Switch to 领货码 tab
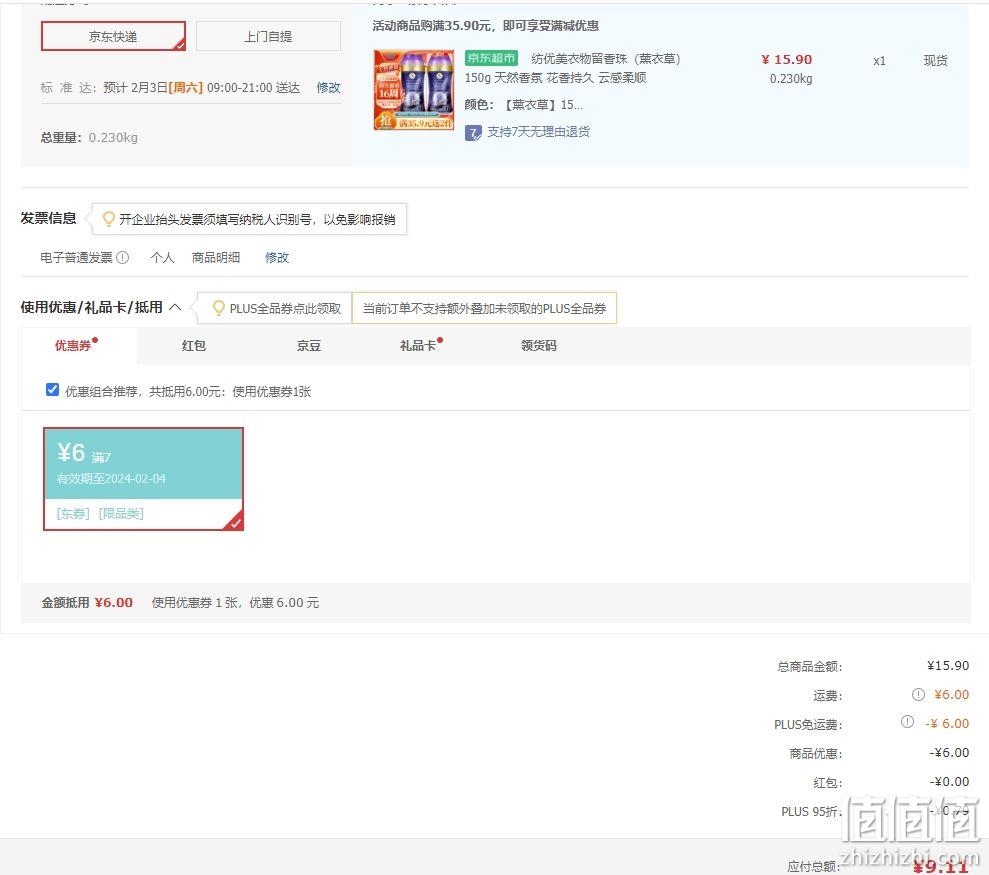This screenshot has width=989, height=875. 539,346
